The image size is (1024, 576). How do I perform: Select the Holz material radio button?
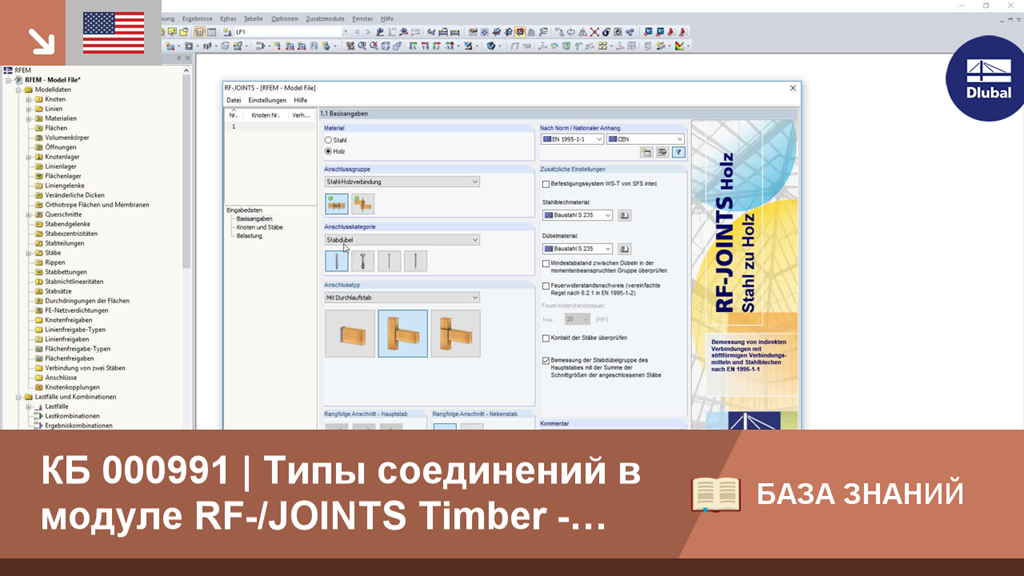coord(328,151)
